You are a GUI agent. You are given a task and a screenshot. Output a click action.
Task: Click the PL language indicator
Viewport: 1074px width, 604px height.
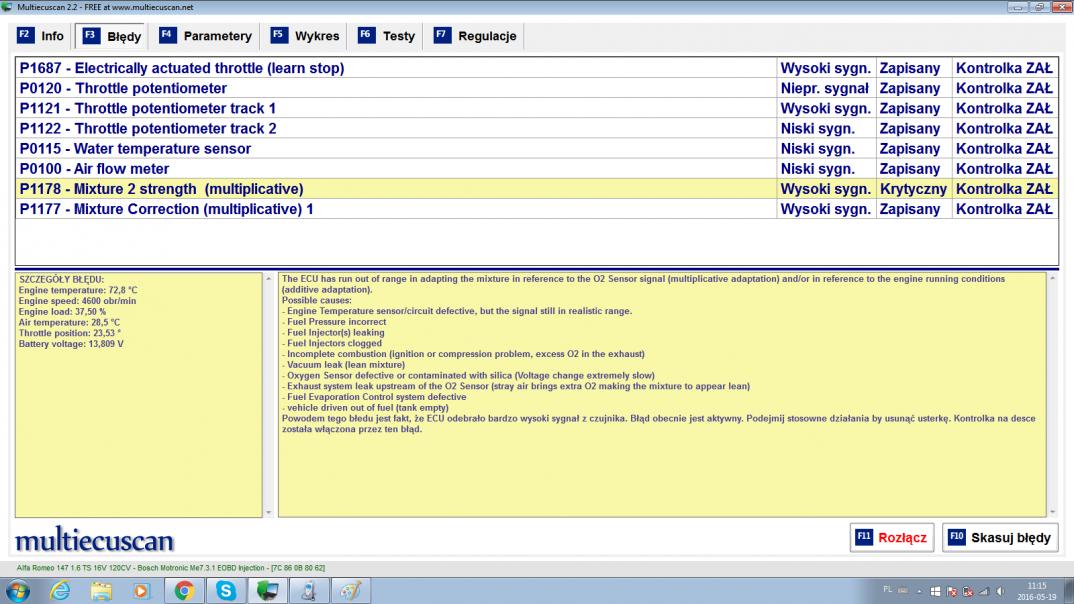[x=888, y=589]
